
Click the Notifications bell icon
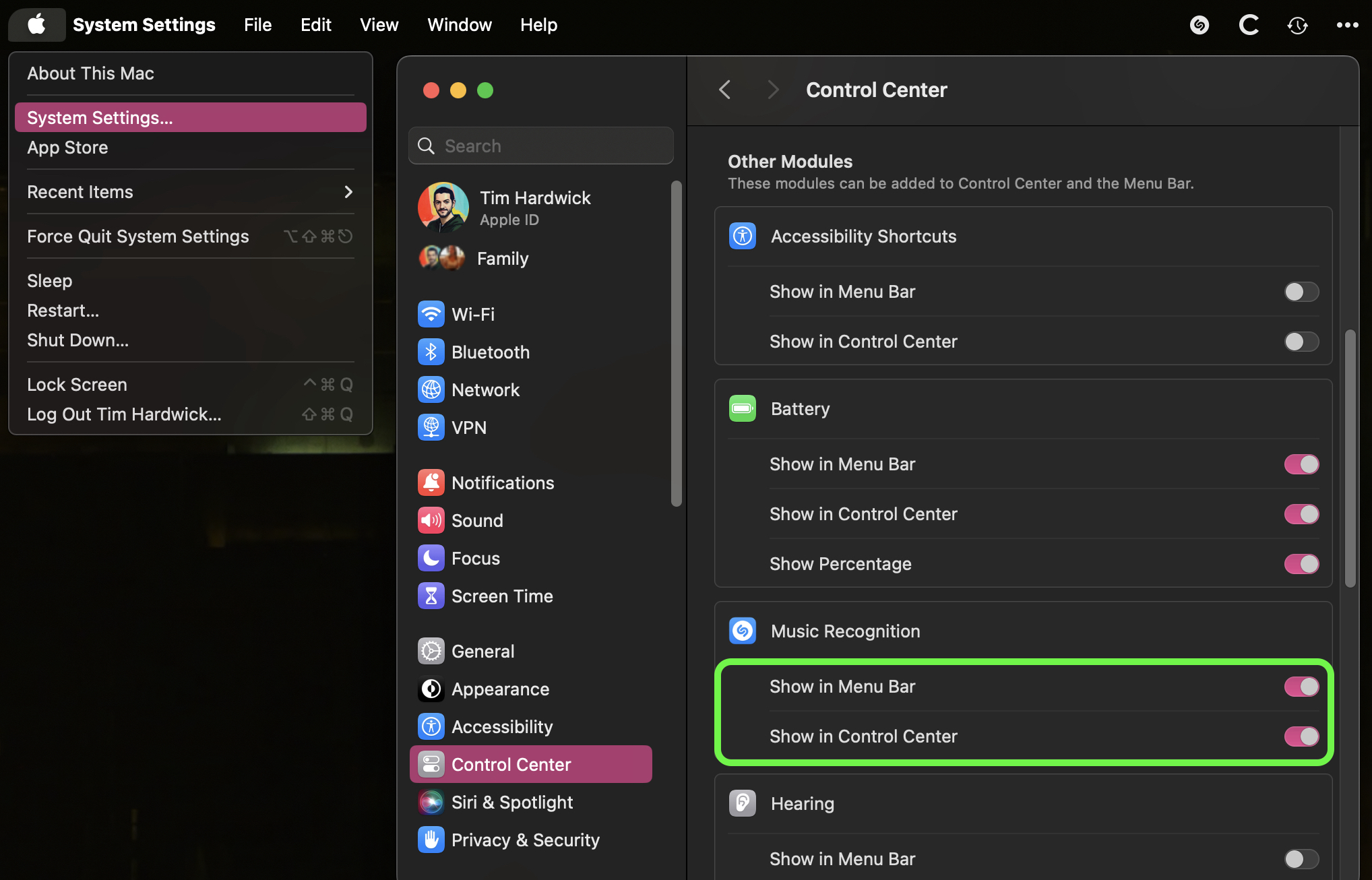tap(431, 482)
